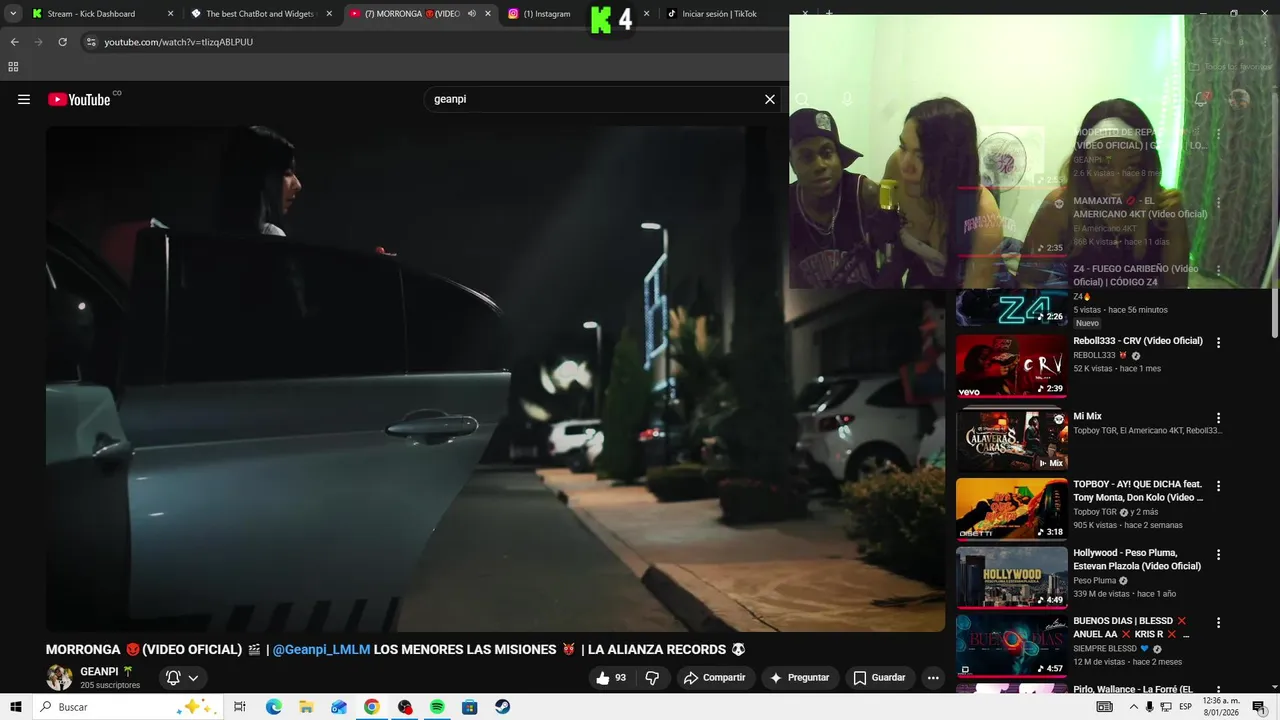Clear the search text 'geanpi'

(x=770, y=99)
